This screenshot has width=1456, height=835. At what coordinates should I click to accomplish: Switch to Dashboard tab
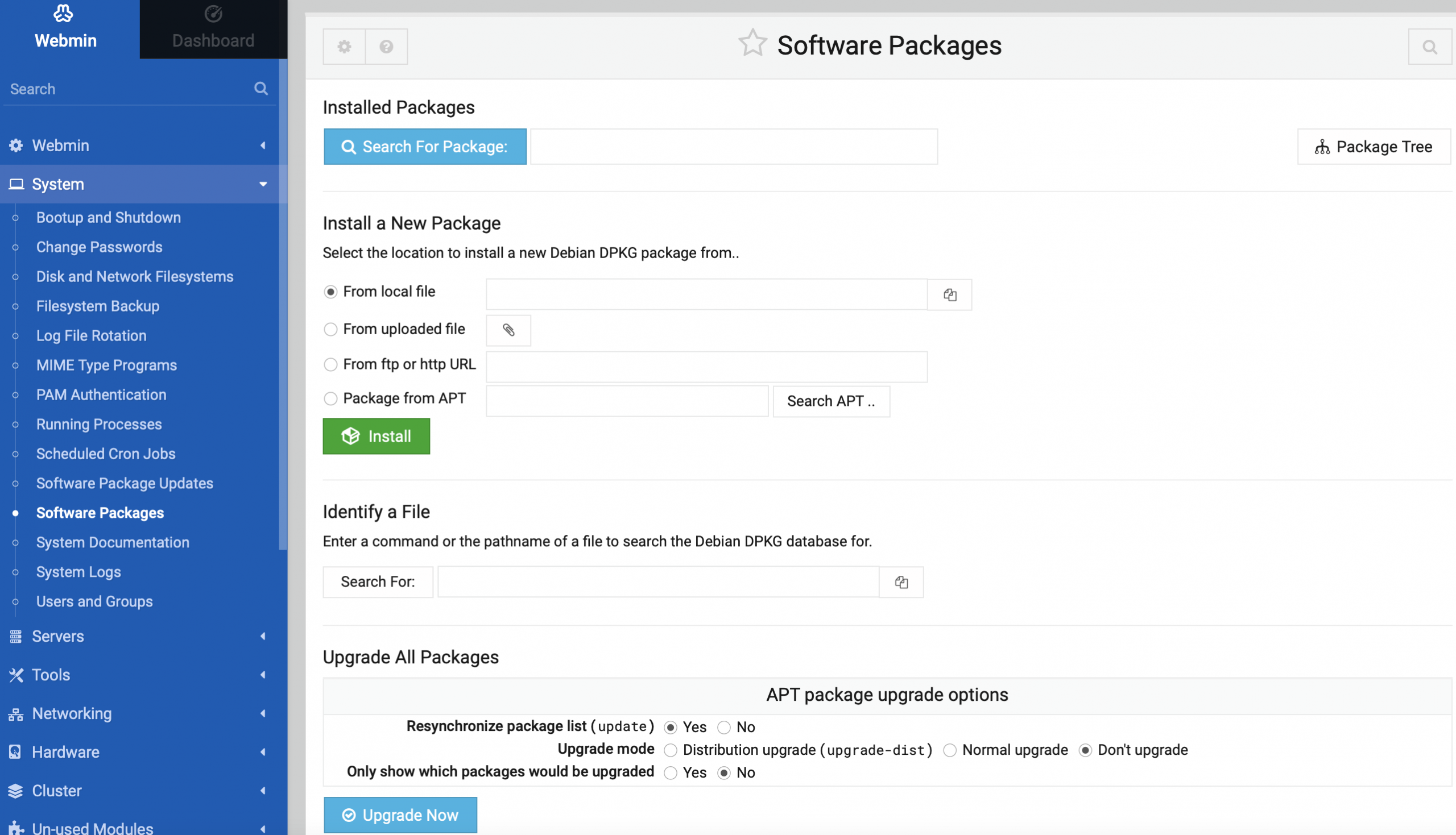(213, 28)
